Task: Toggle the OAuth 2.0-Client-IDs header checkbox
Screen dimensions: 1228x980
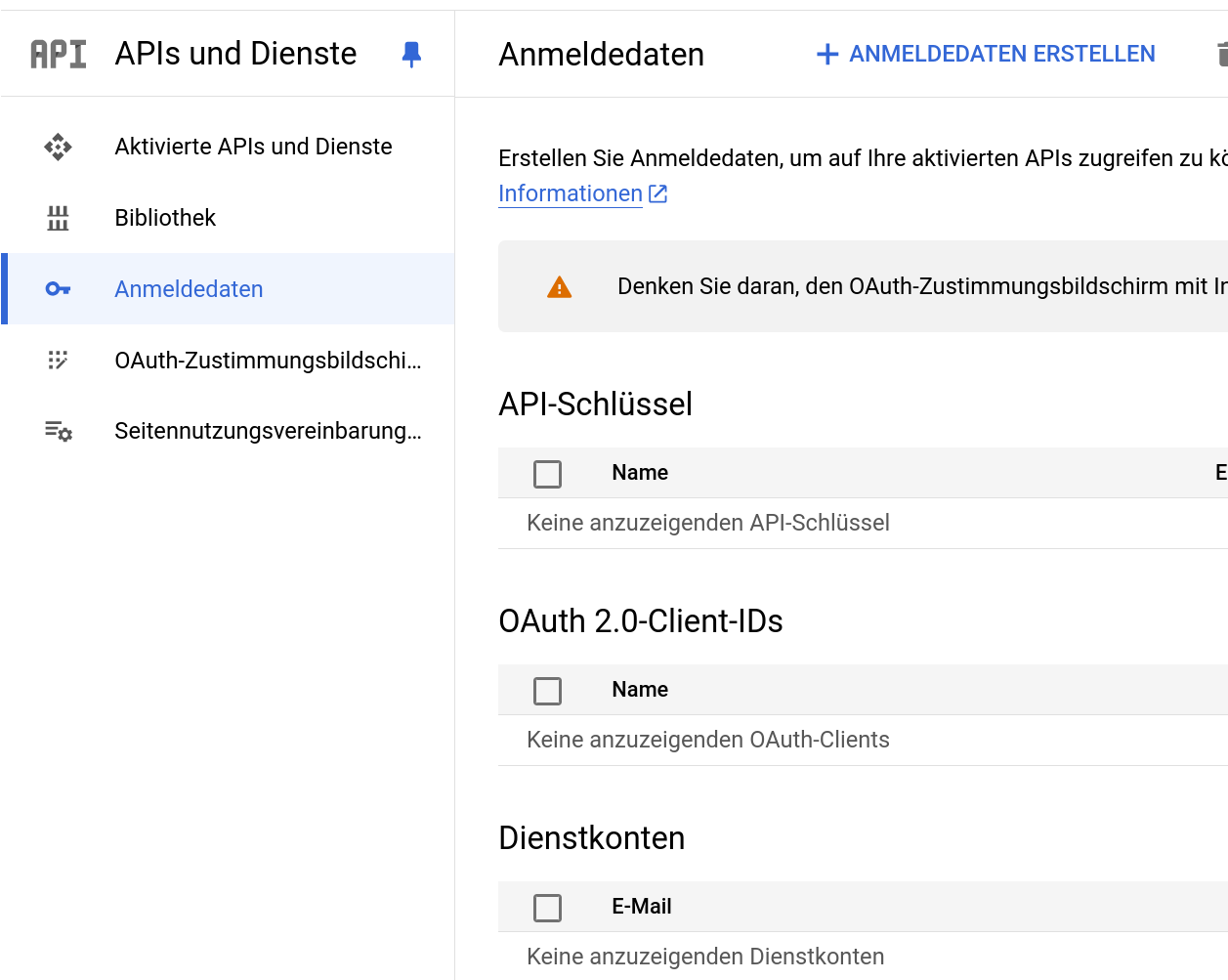Action: tap(547, 691)
